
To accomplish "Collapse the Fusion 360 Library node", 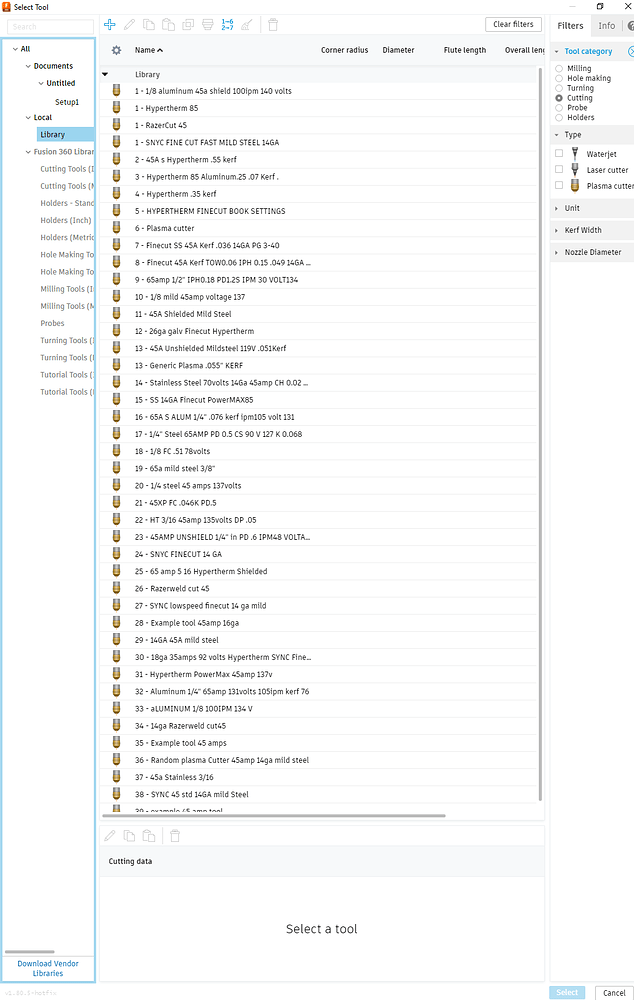I will [28, 152].
